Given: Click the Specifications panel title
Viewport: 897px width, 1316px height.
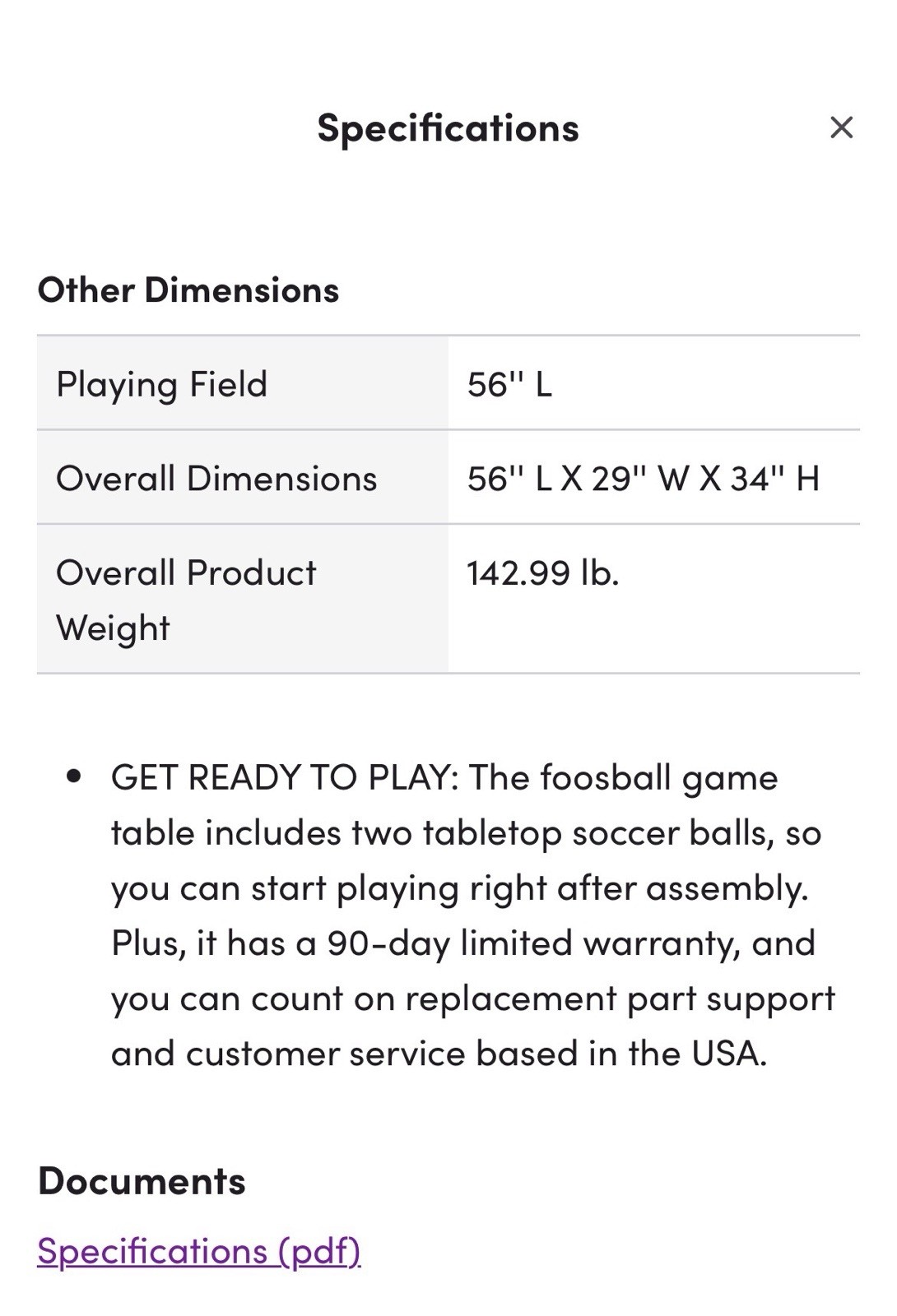Looking at the screenshot, I should [x=448, y=128].
